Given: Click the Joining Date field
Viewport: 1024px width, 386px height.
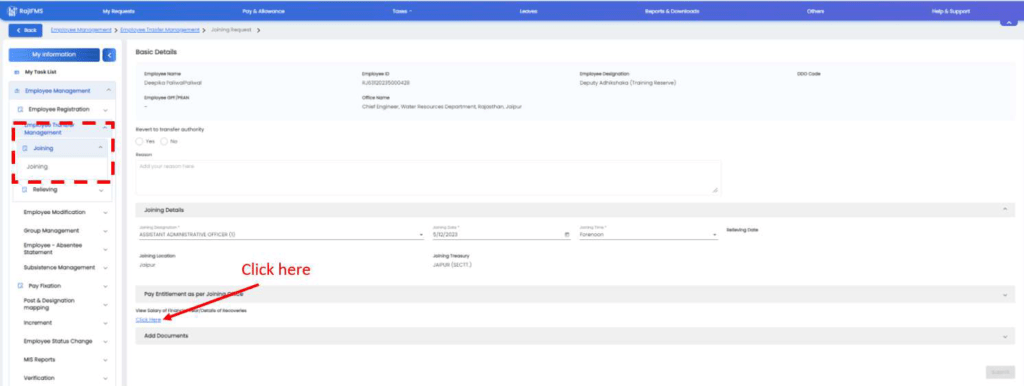Looking at the screenshot, I should pos(501,234).
